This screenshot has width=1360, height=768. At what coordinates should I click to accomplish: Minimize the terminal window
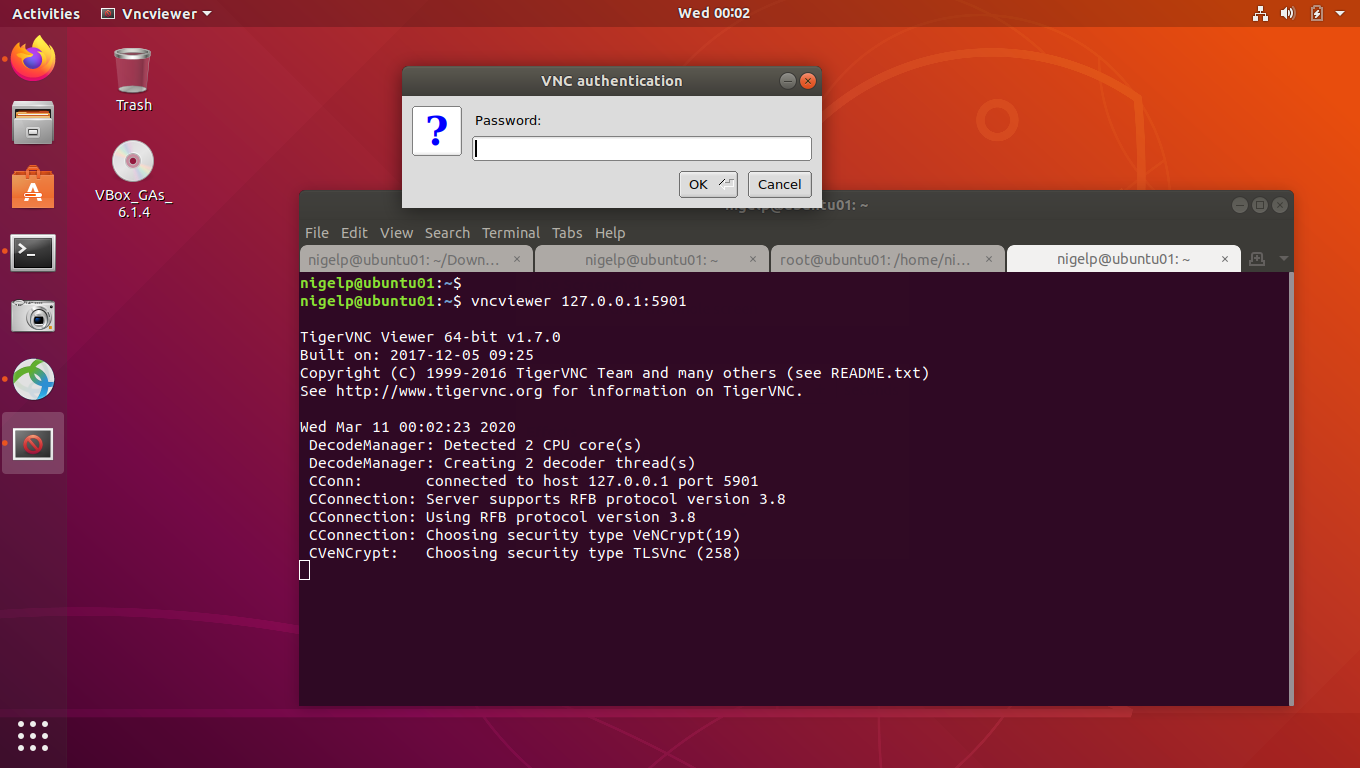pos(1240,205)
